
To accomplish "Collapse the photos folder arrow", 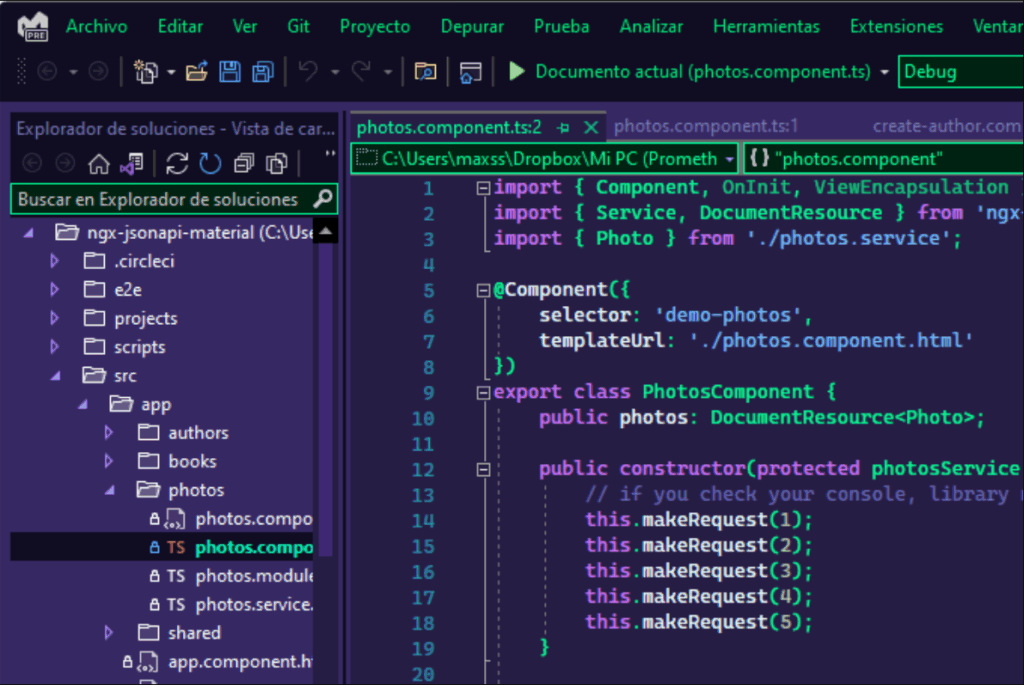I will [110, 490].
